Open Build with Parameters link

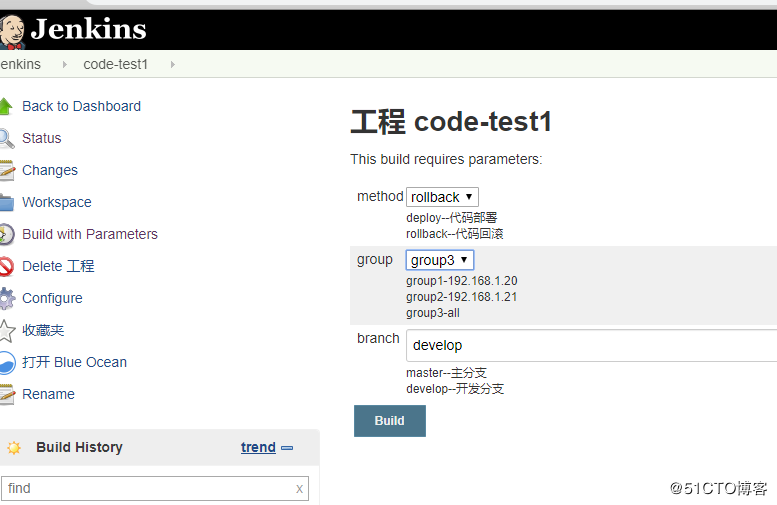[90, 234]
